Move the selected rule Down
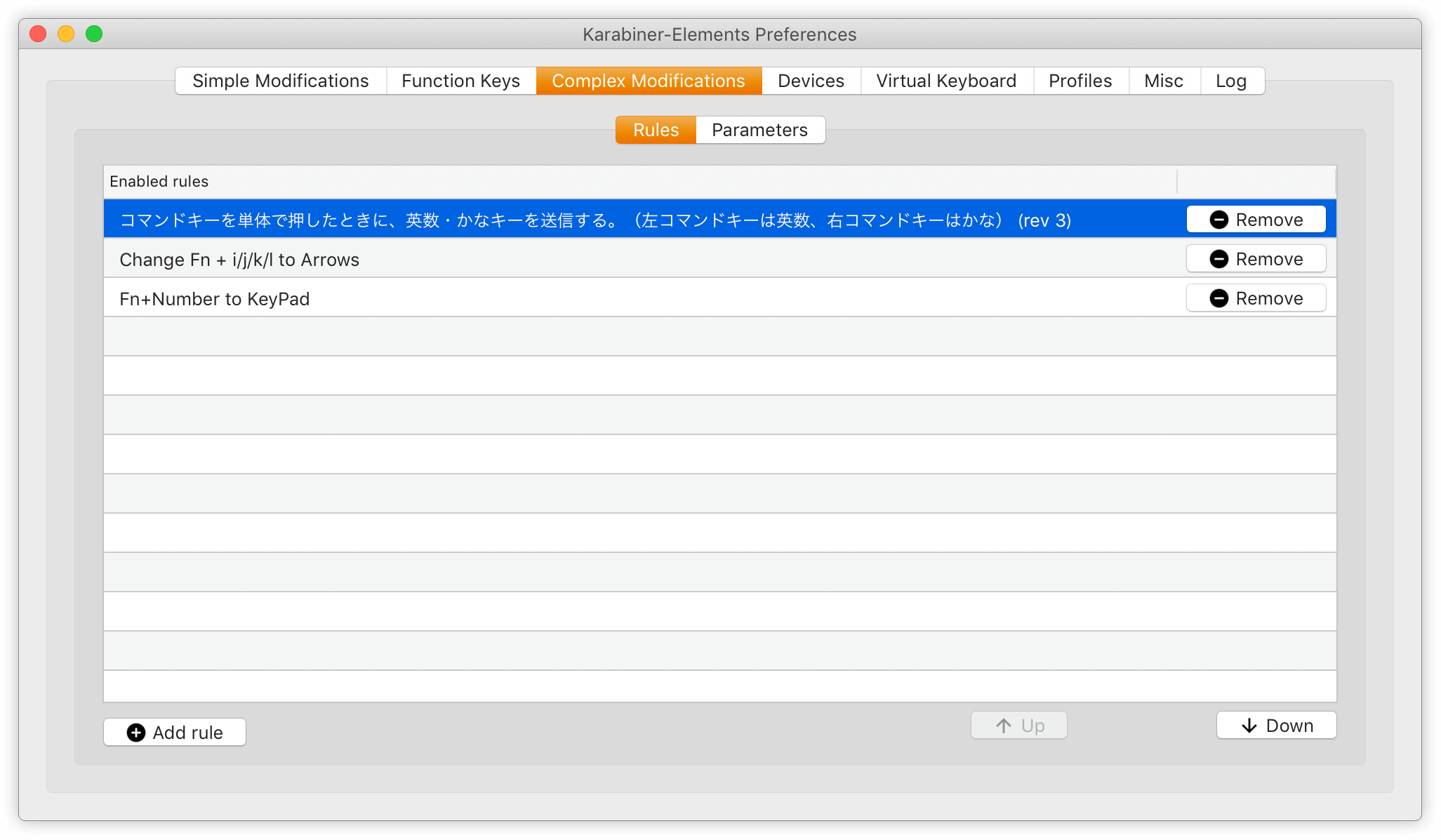The height and width of the screenshot is (840, 1441). [1277, 725]
